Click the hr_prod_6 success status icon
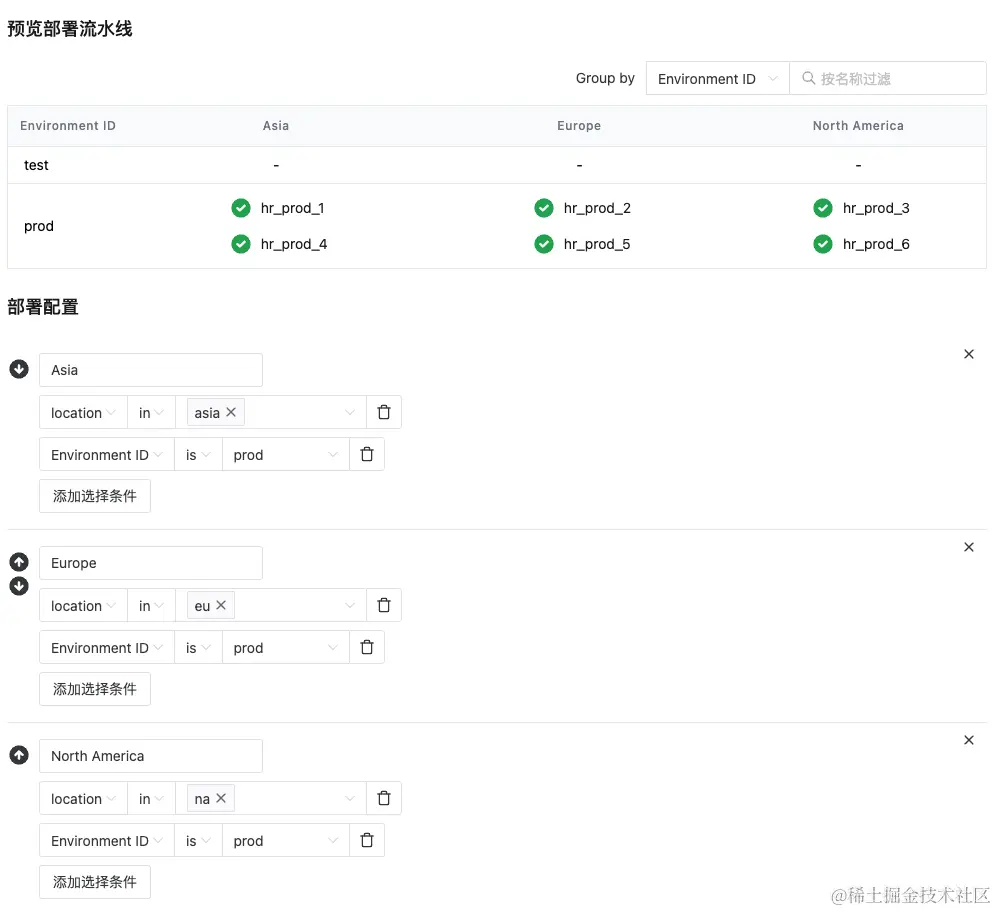997x912 pixels. 823,244
